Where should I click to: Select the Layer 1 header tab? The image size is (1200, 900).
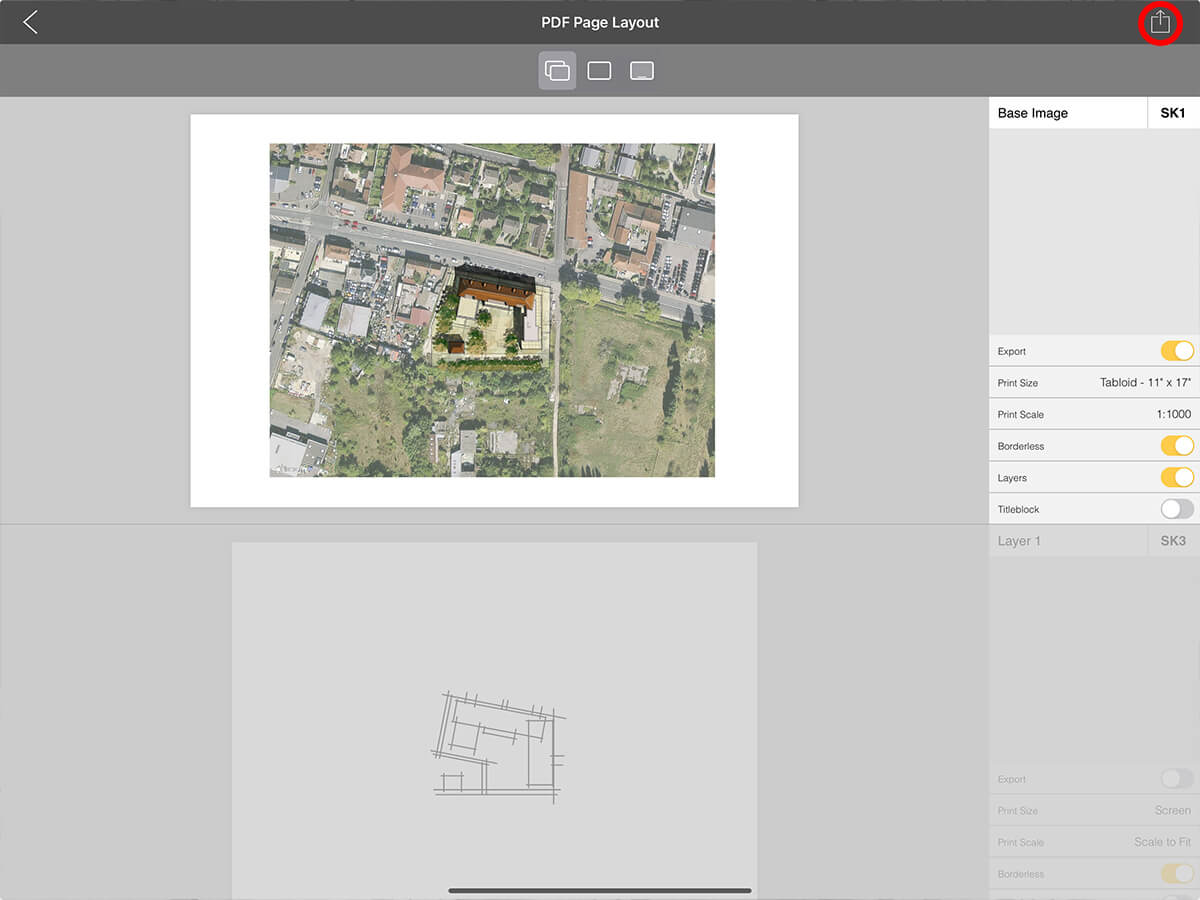[x=1067, y=541]
